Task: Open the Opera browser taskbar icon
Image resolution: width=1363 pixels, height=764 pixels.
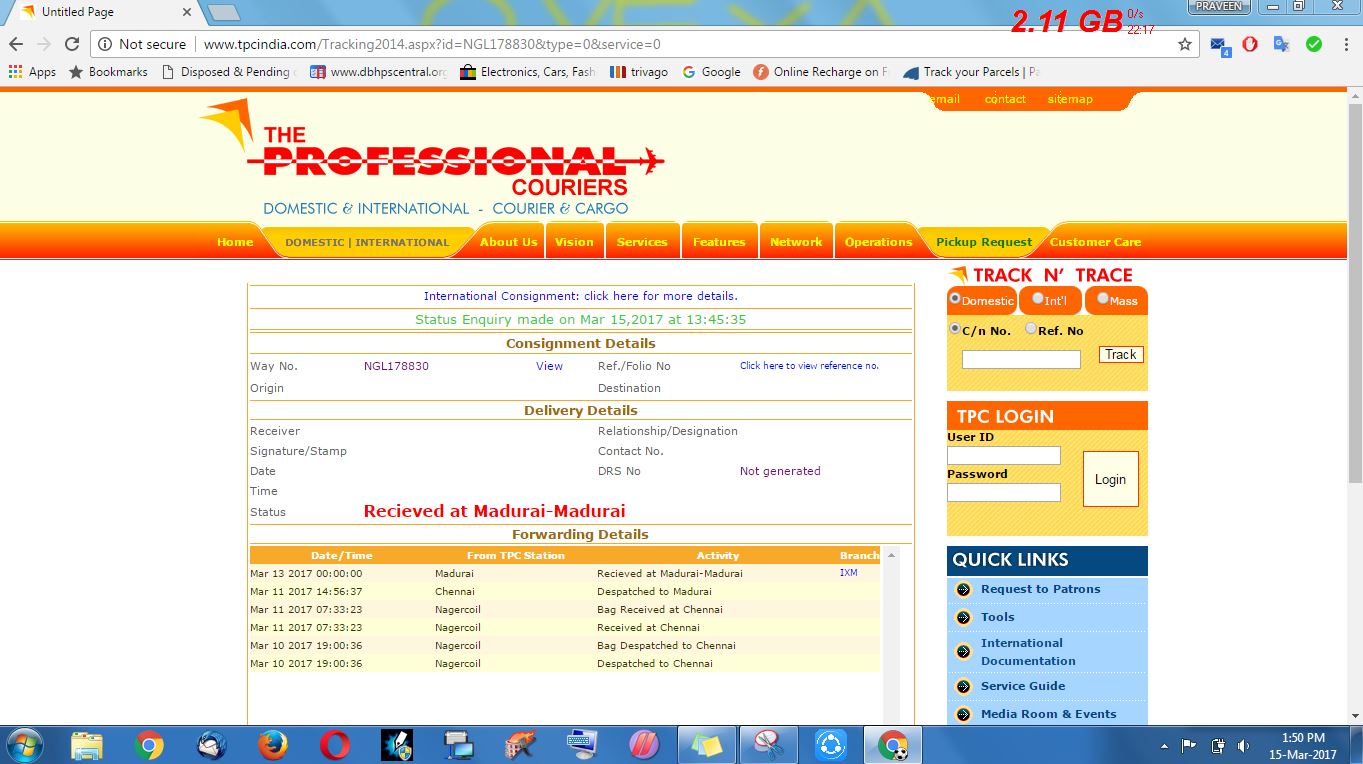Action: click(335, 745)
